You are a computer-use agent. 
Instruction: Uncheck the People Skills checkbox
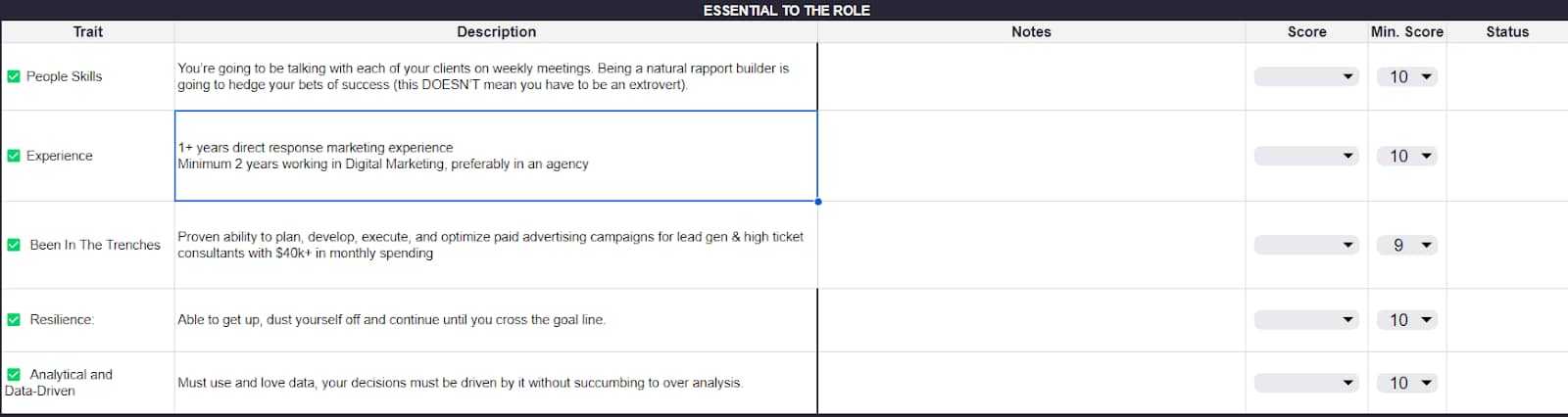point(14,76)
